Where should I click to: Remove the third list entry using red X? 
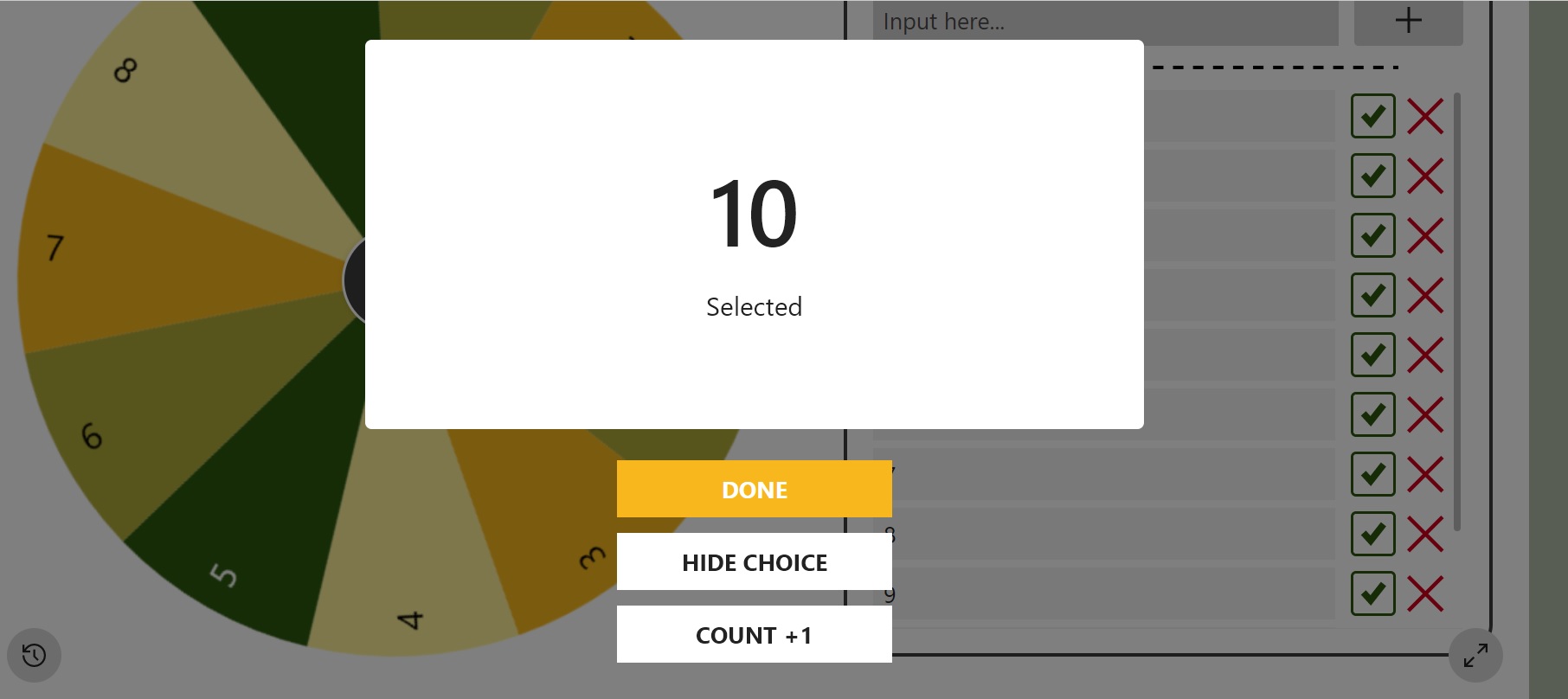tap(1424, 235)
